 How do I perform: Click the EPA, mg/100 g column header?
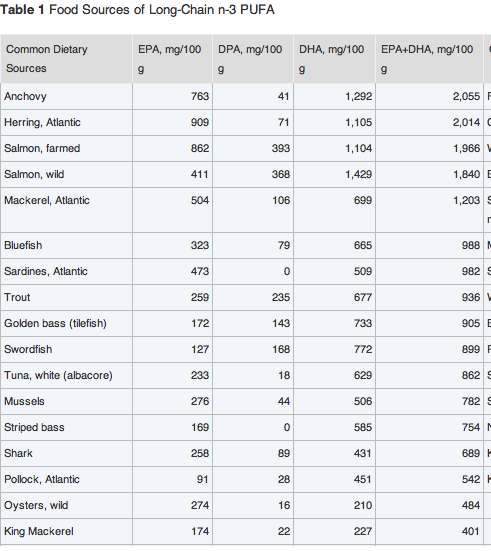[x=173, y=59]
